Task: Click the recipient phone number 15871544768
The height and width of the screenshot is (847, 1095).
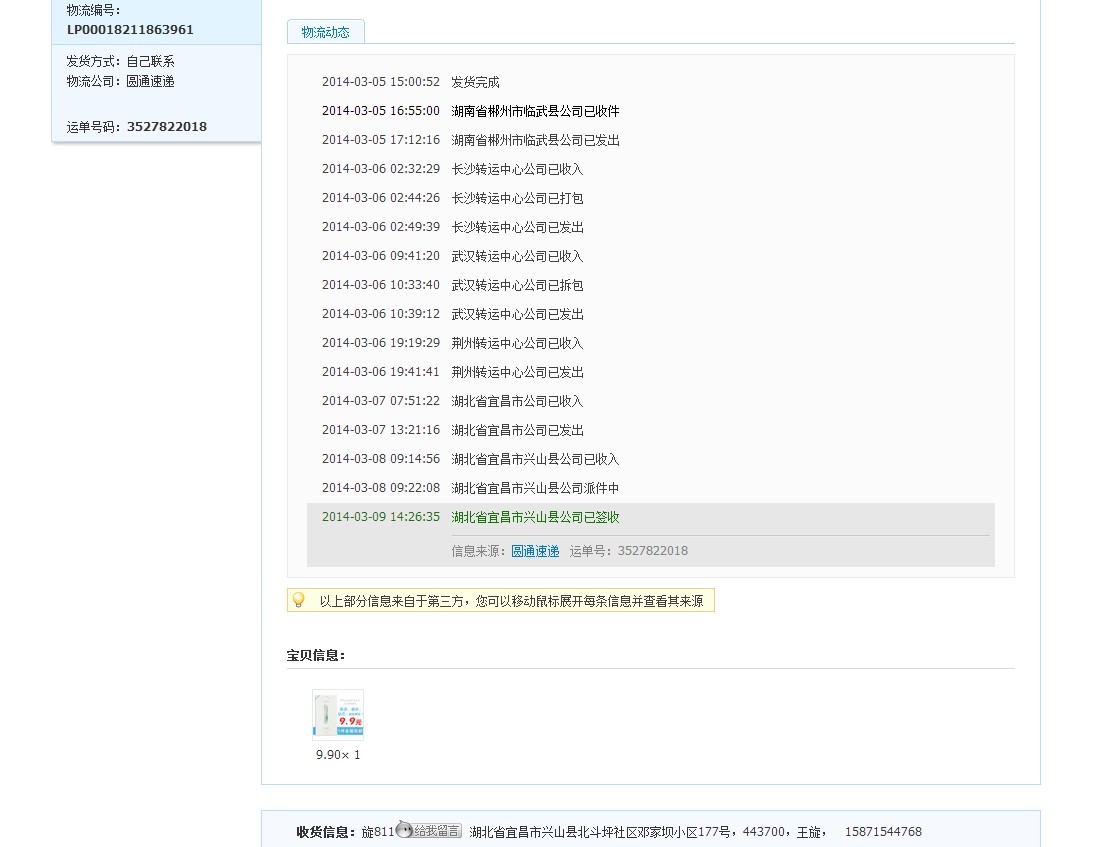Action: click(883, 832)
